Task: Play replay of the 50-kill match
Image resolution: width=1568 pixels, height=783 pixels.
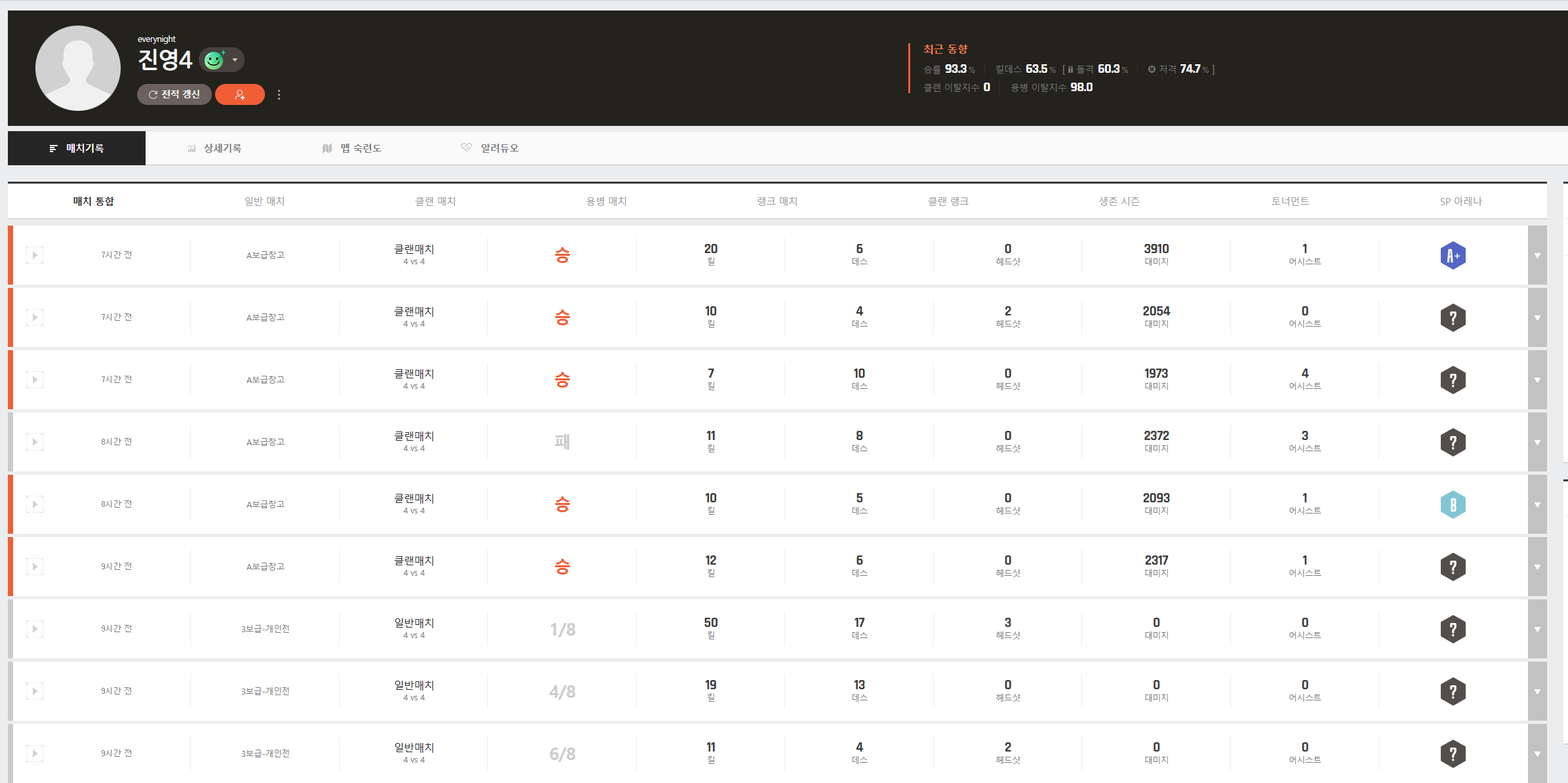Action: click(x=35, y=629)
